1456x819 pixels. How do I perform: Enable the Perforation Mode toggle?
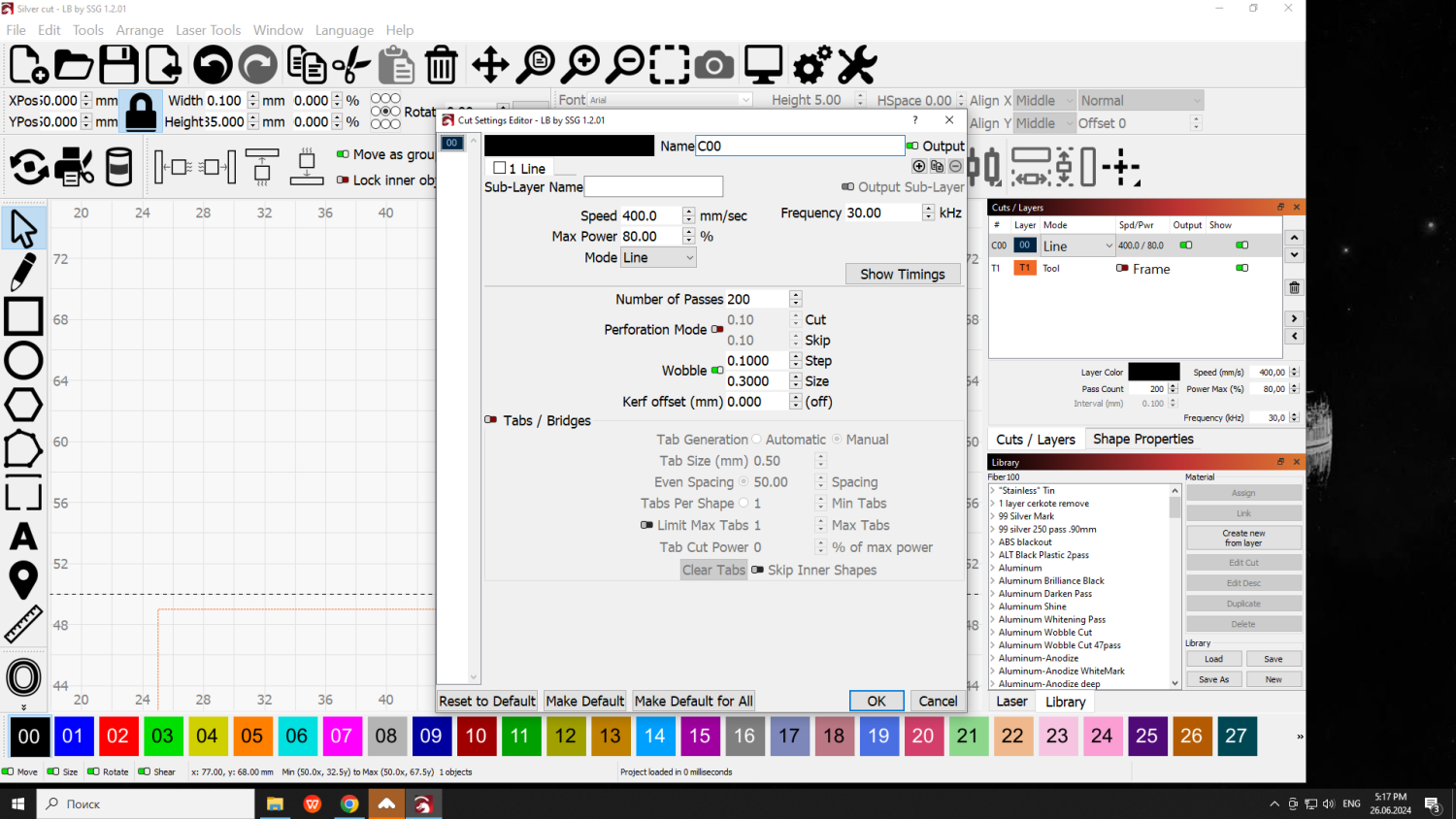(x=717, y=330)
